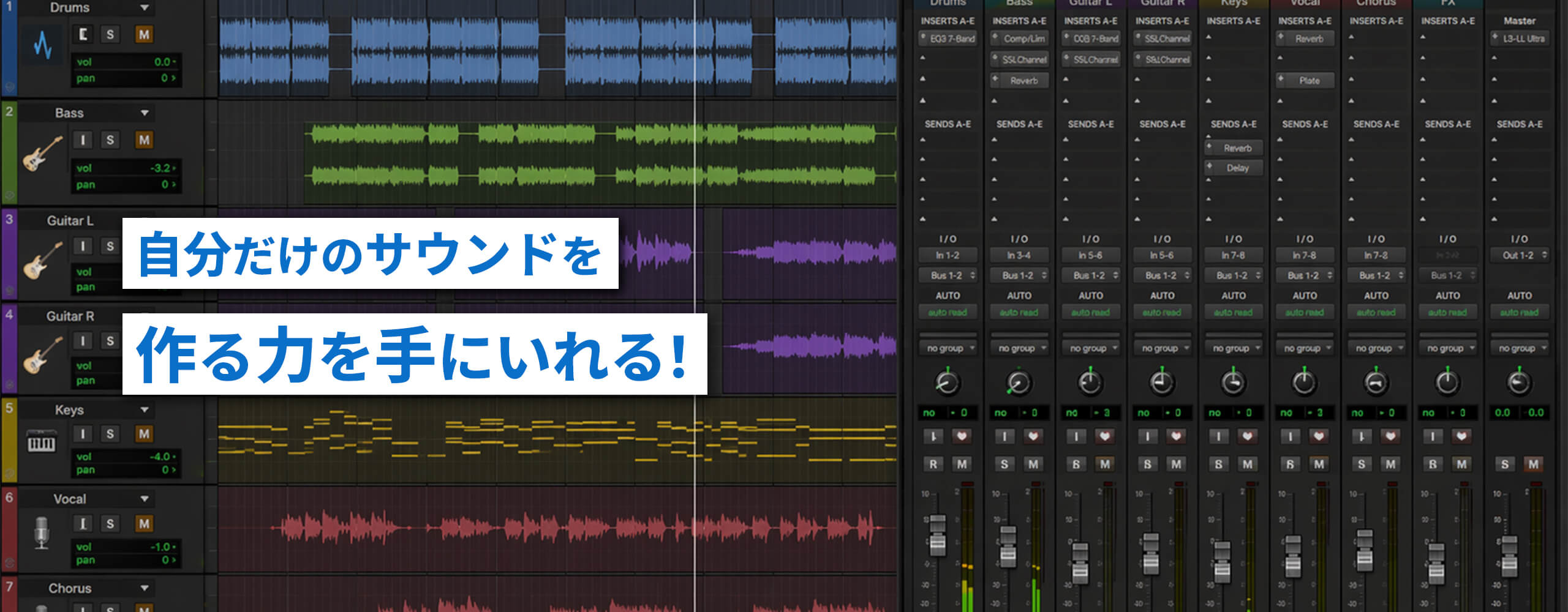
Task: Open the no group dropdown on Drums channel
Action: tap(948, 348)
